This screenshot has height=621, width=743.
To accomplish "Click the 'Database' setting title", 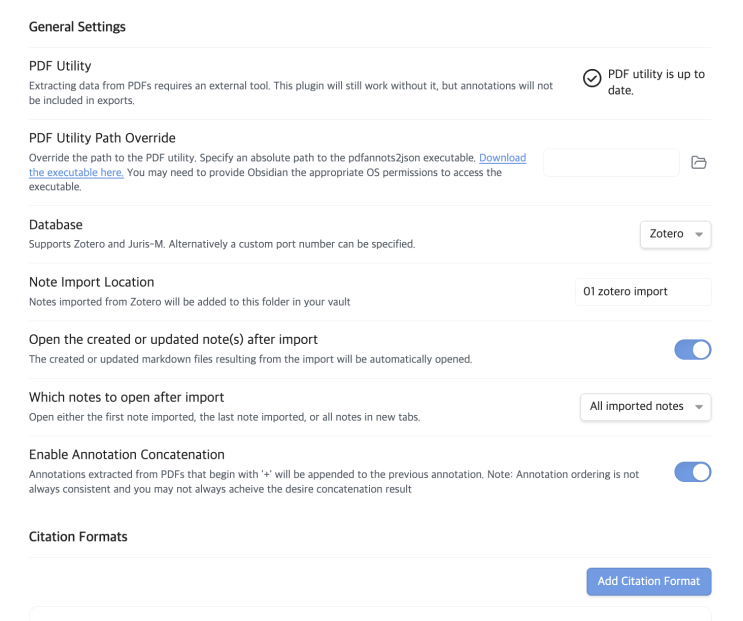I will (56, 224).
